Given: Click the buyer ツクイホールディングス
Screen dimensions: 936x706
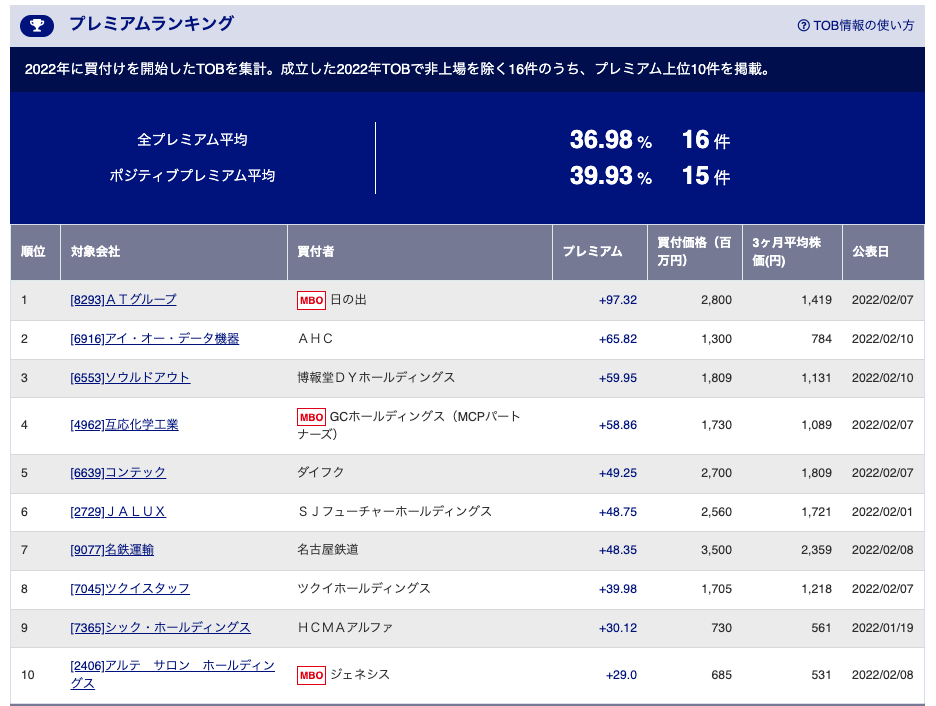Looking at the screenshot, I should (364, 589).
